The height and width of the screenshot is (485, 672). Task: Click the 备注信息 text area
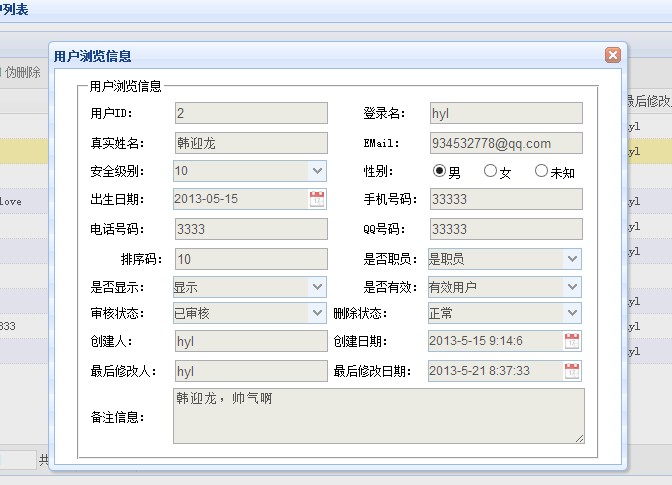tap(379, 416)
